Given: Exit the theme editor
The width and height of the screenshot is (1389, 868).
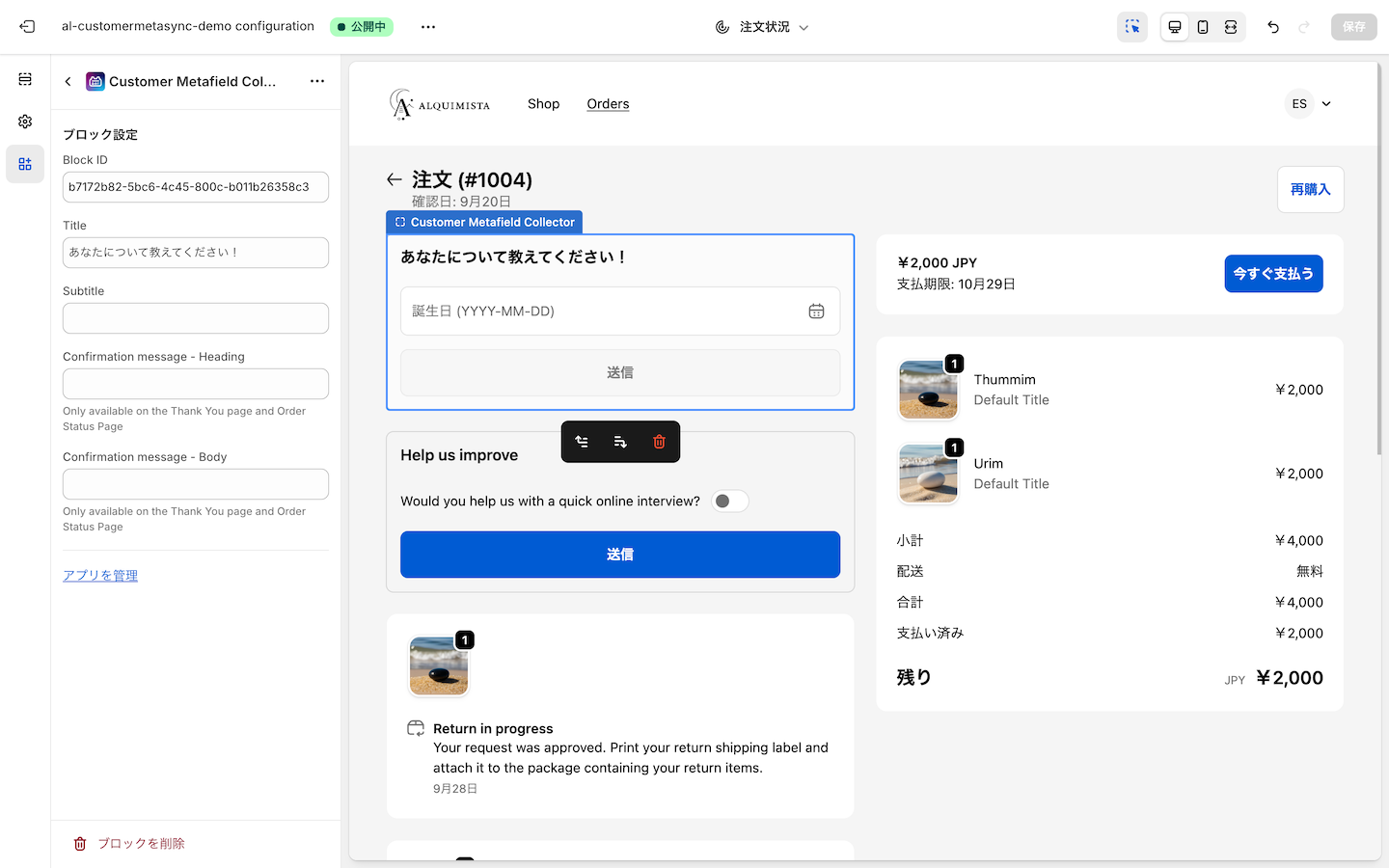Looking at the screenshot, I should (x=27, y=26).
